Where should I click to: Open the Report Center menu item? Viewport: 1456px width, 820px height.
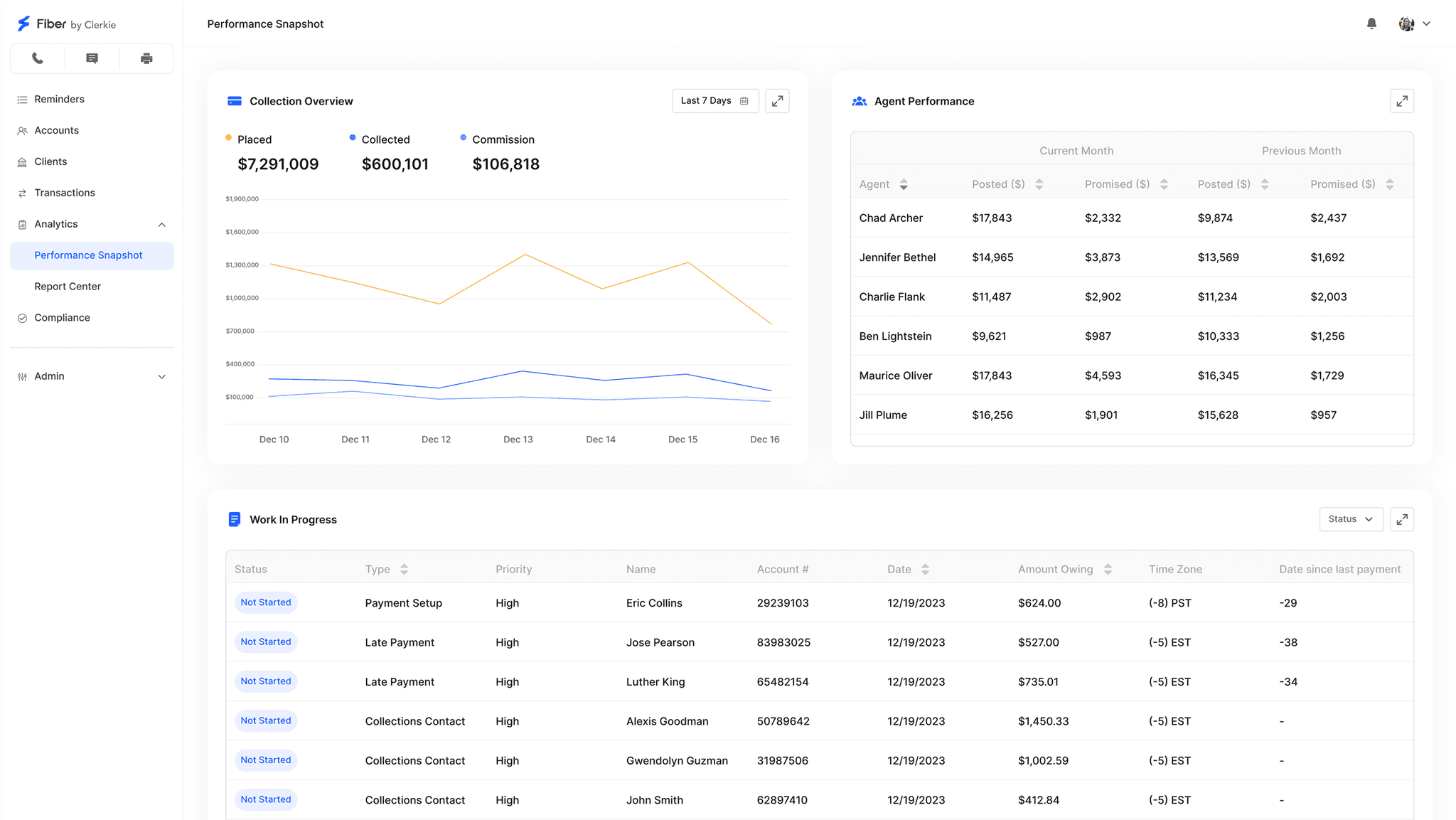tap(68, 287)
